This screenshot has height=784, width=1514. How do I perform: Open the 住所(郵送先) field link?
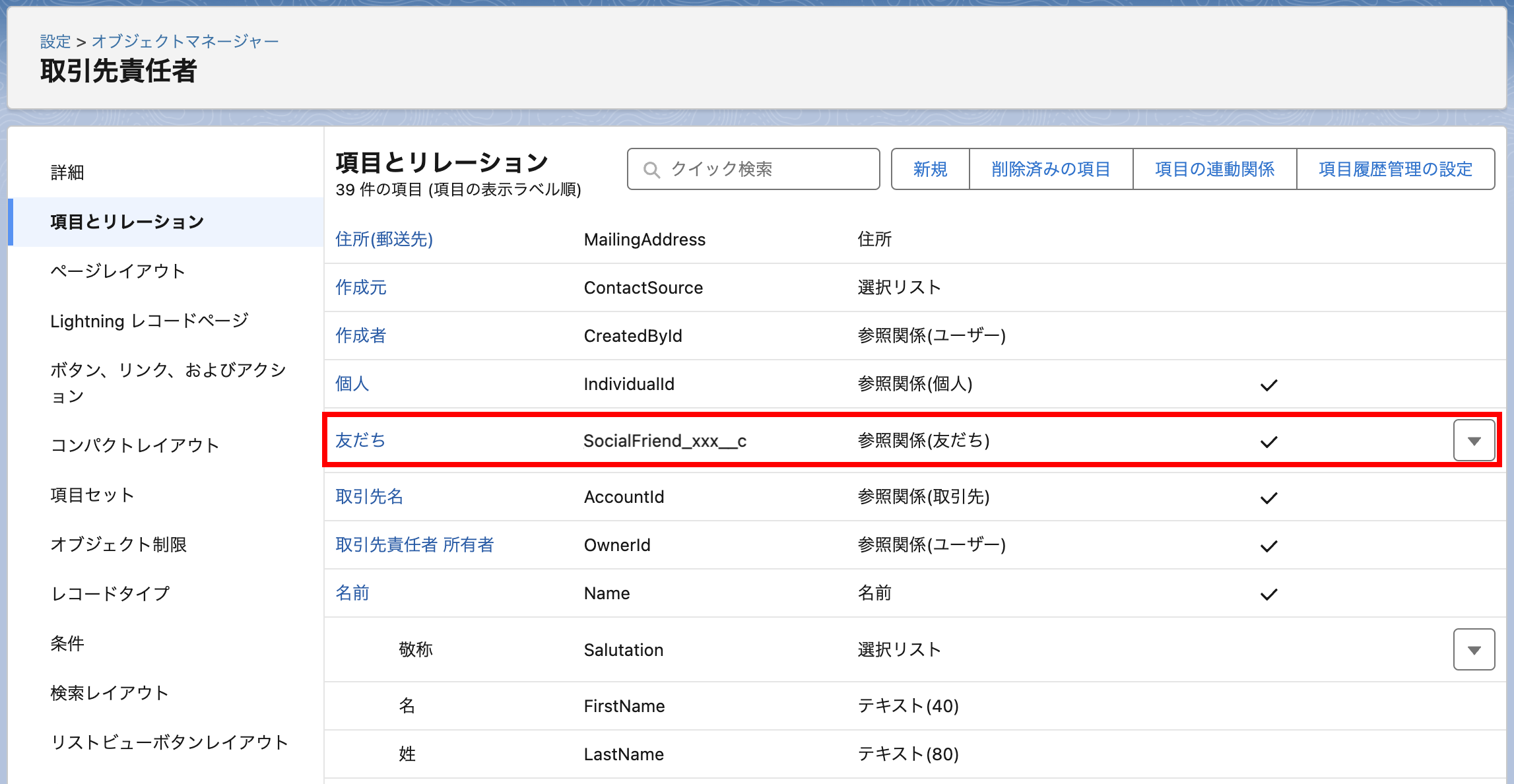pyautogui.click(x=384, y=239)
